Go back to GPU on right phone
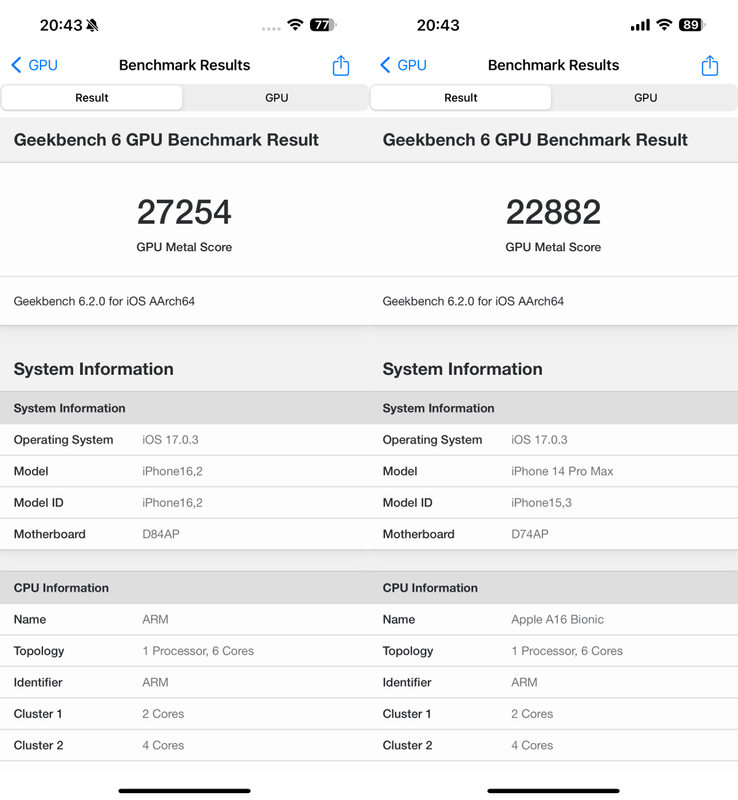Image resolution: width=738 pixels, height=800 pixels. 403,65
